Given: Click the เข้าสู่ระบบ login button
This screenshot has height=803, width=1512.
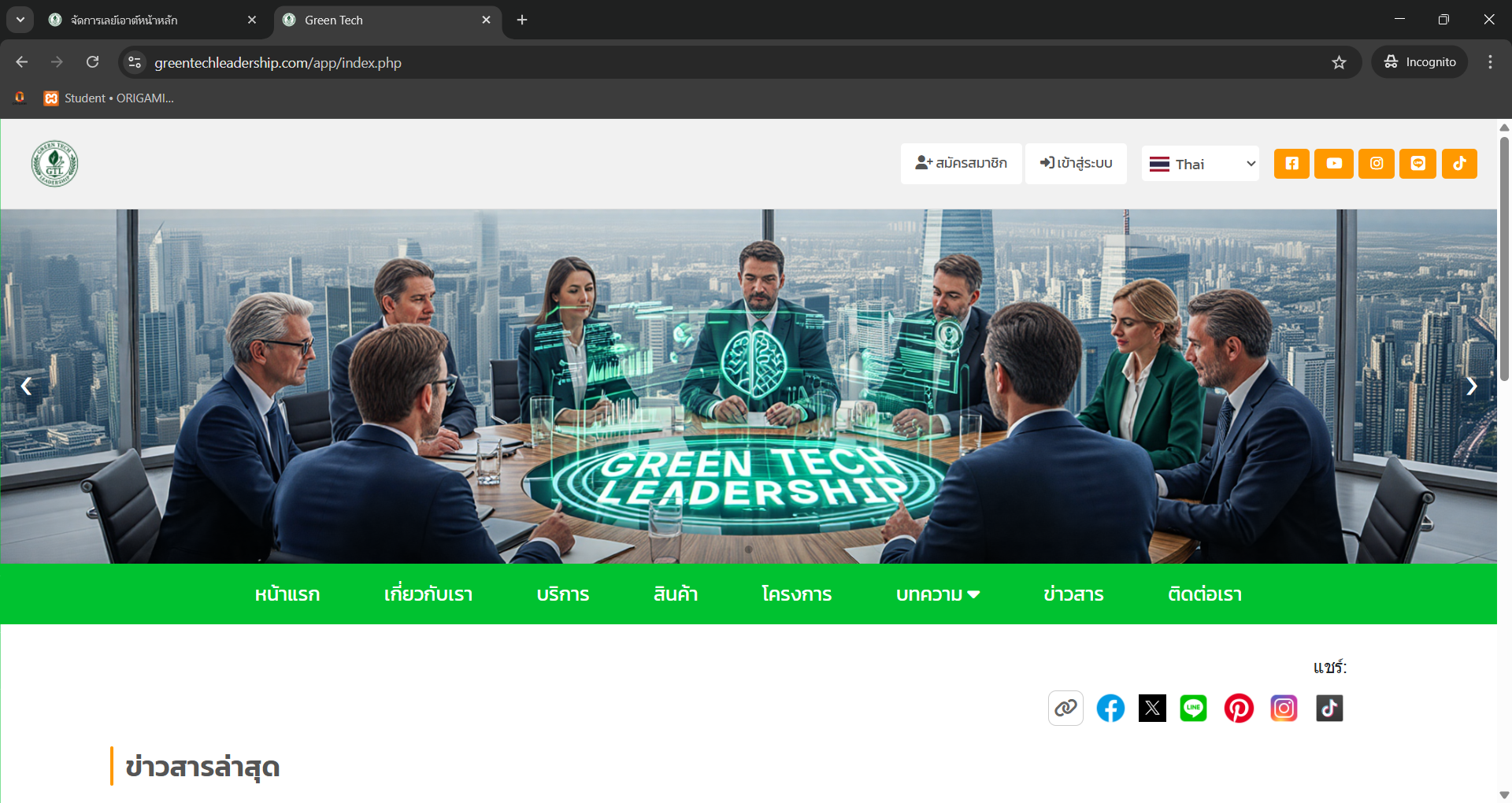Looking at the screenshot, I should click(1076, 164).
